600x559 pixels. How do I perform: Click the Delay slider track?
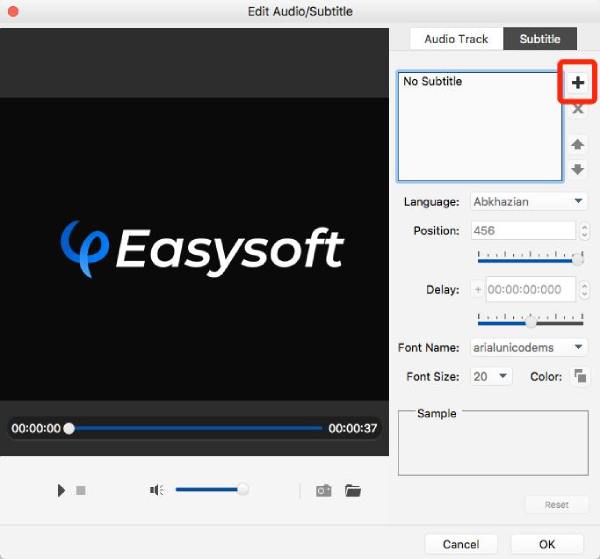click(530, 323)
